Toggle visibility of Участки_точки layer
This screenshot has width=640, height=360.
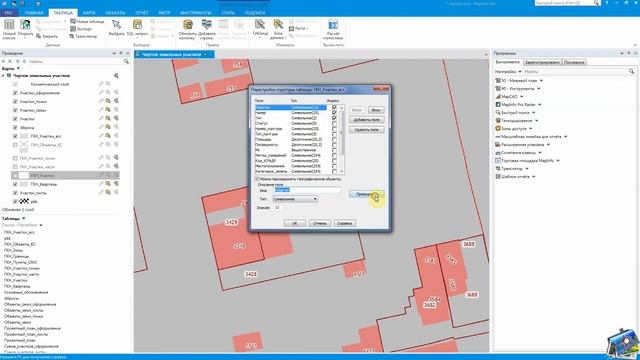(x=15, y=102)
